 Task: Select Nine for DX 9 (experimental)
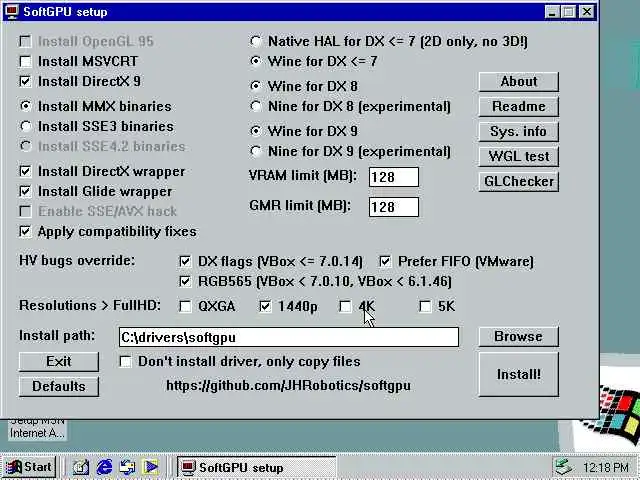click(256, 151)
